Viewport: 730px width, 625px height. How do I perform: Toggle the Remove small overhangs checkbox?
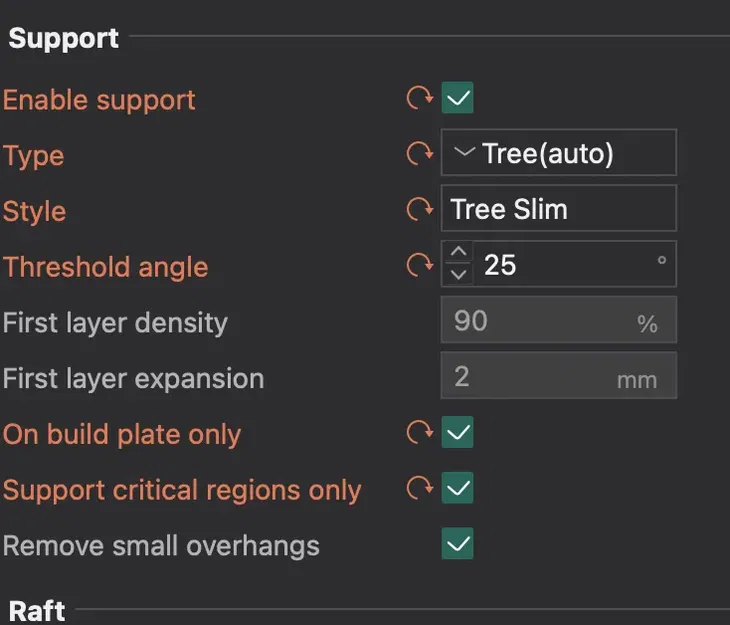click(x=458, y=545)
